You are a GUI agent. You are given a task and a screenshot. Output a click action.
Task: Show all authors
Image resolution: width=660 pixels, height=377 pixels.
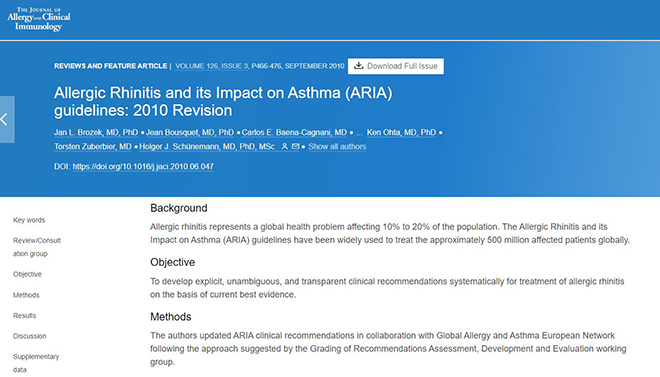click(x=337, y=146)
